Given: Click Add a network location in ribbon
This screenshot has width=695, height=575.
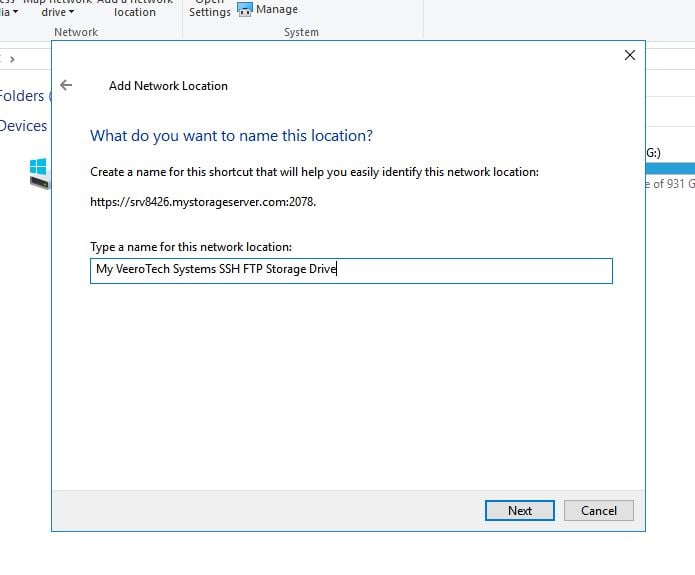Looking at the screenshot, I should pos(134,8).
